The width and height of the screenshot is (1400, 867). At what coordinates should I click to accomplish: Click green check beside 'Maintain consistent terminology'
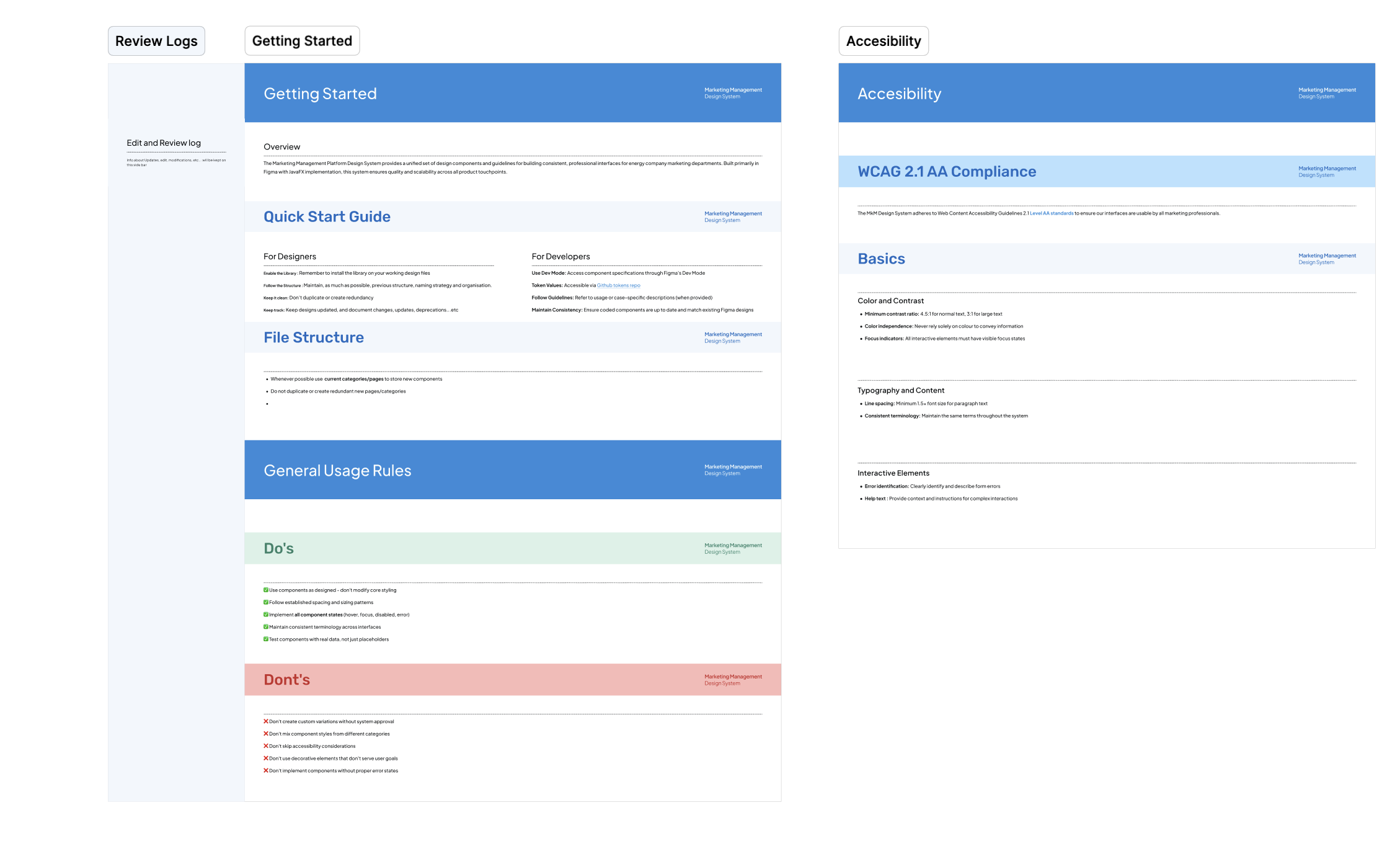tap(266, 627)
